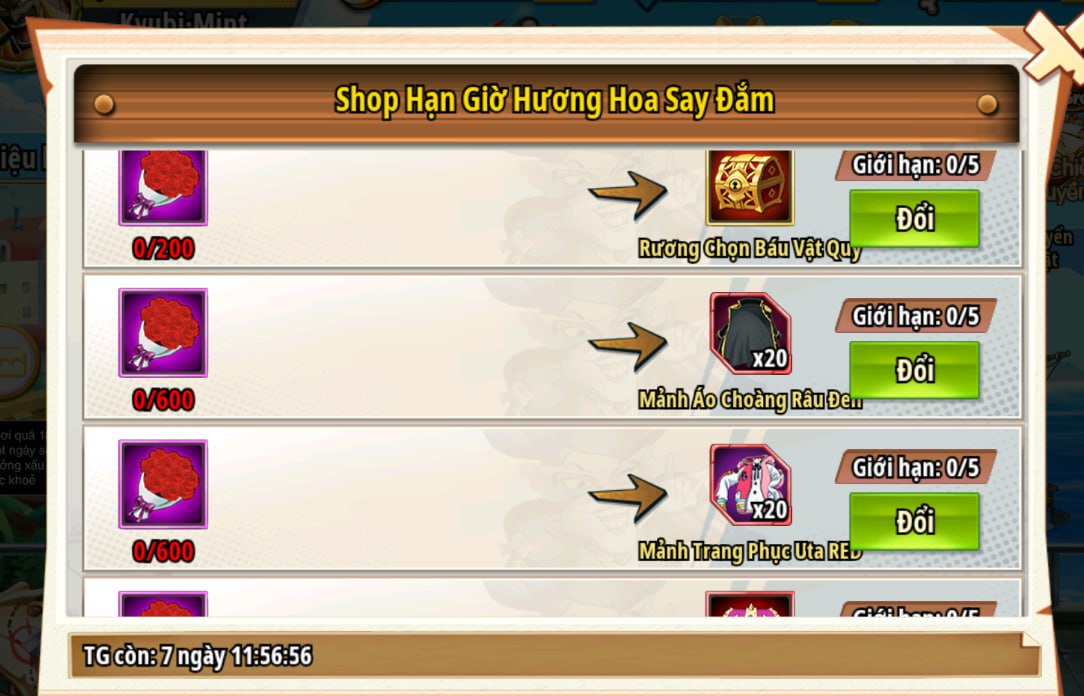Click the arrow in the treasure chest row
The width and height of the screenshot is (1084, 696).
point(628,195)
